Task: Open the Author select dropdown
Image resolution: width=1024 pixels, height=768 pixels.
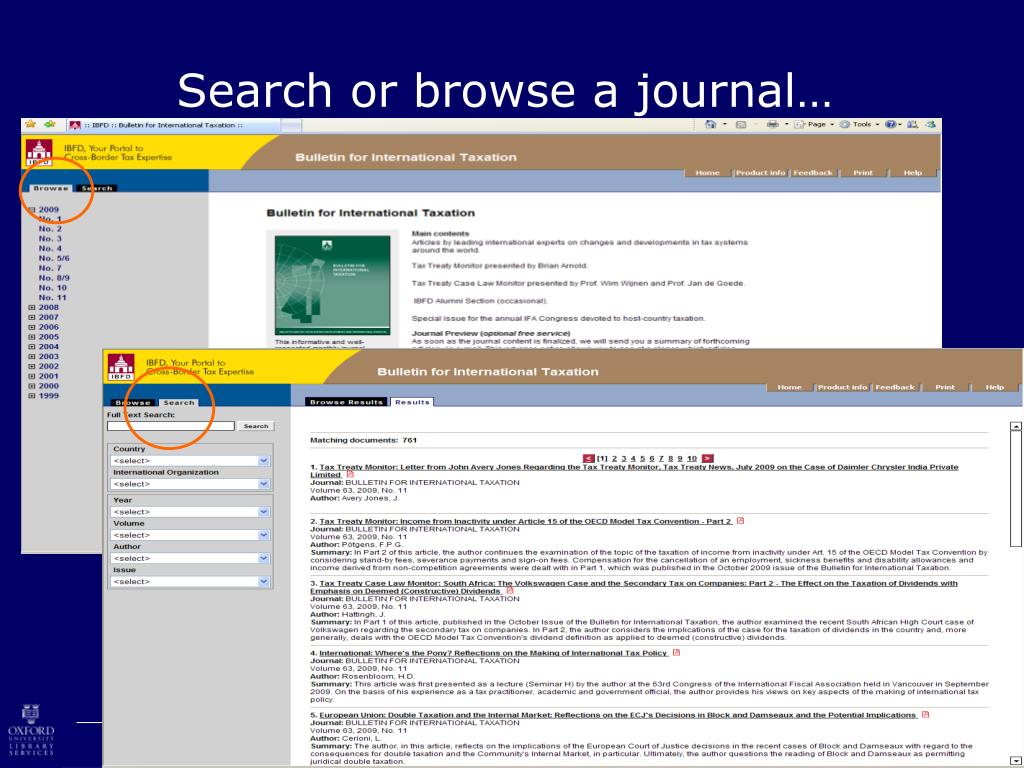Action: [190, 558]
